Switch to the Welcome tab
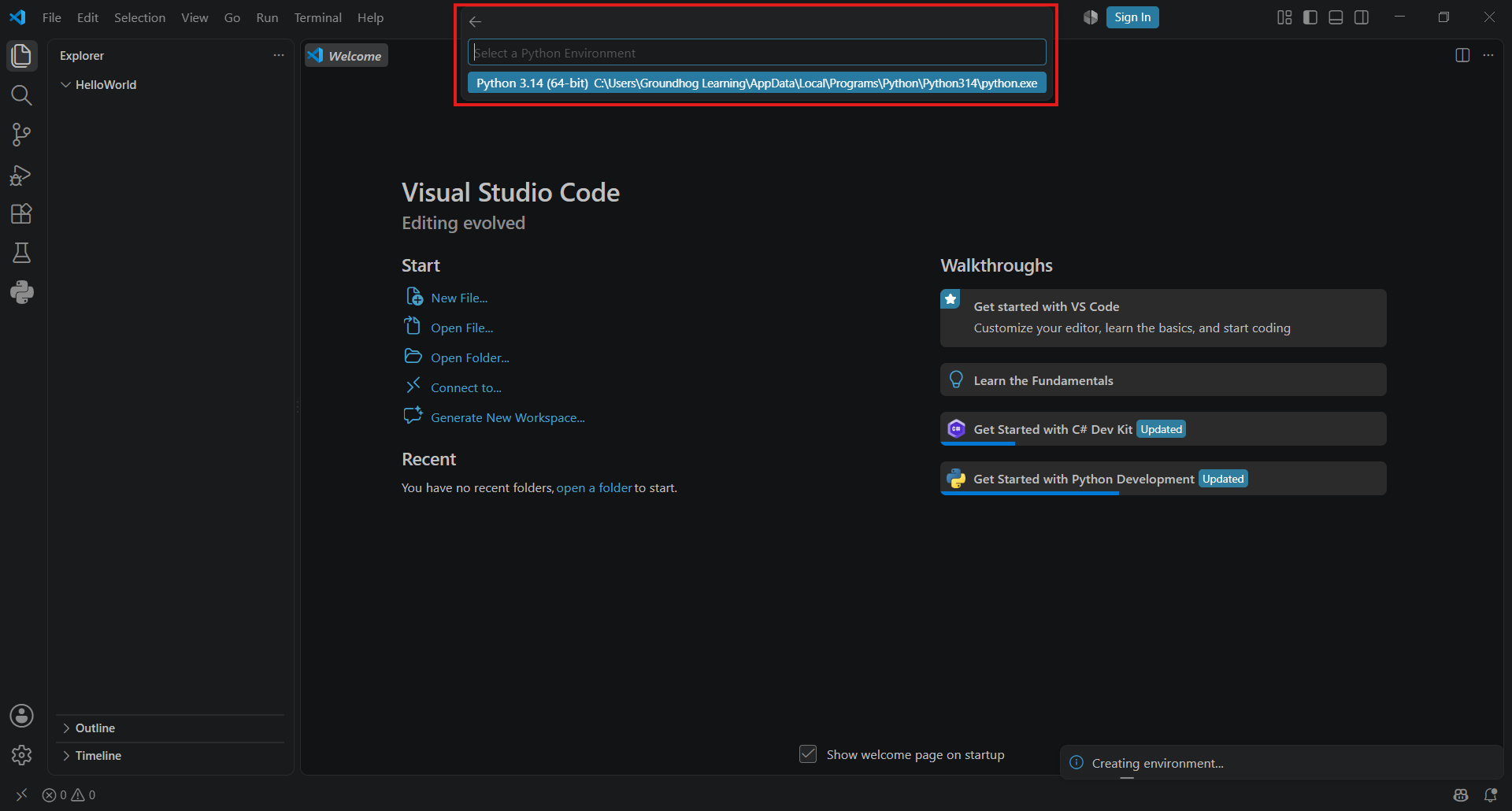Image resolution: width=1512 pixels, height=811 pixels. pos(346,56)
